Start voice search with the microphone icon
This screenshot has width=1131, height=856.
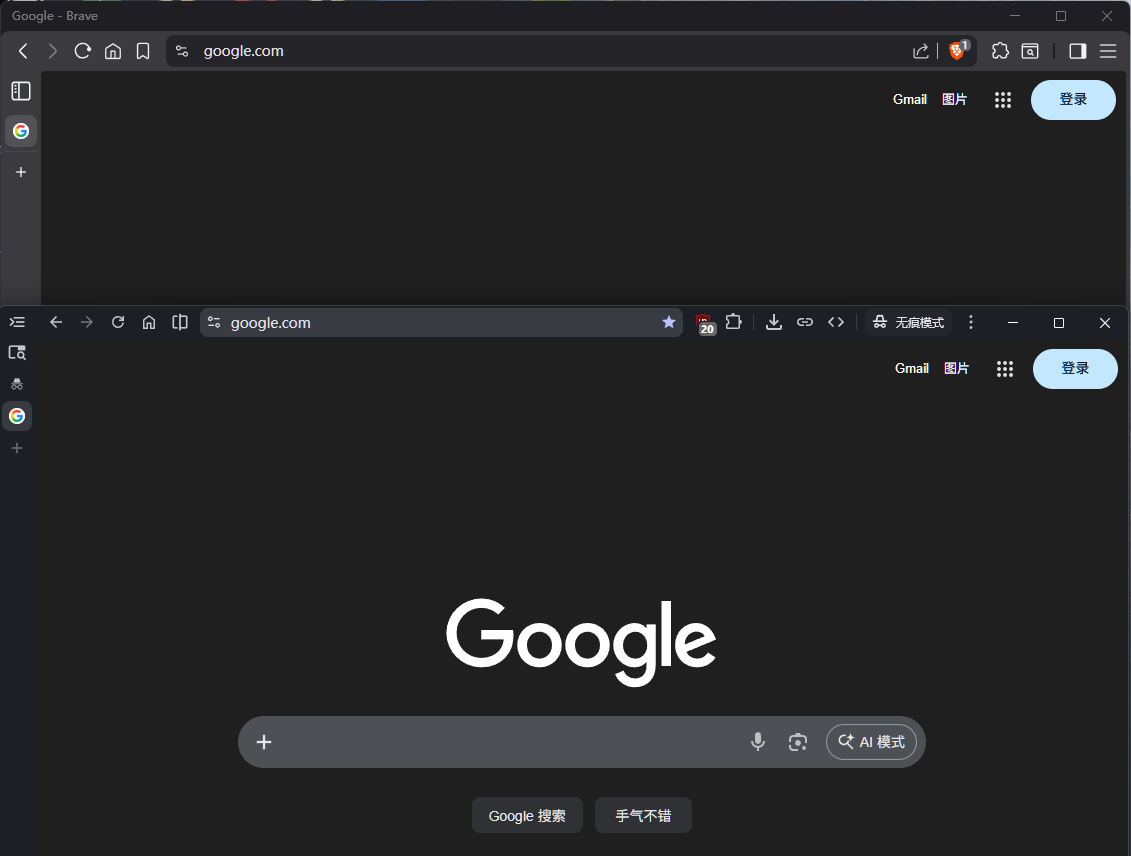point(758,742)
